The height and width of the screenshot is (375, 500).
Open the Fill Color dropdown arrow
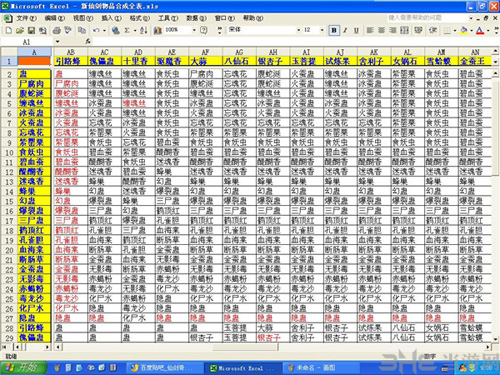471,31
